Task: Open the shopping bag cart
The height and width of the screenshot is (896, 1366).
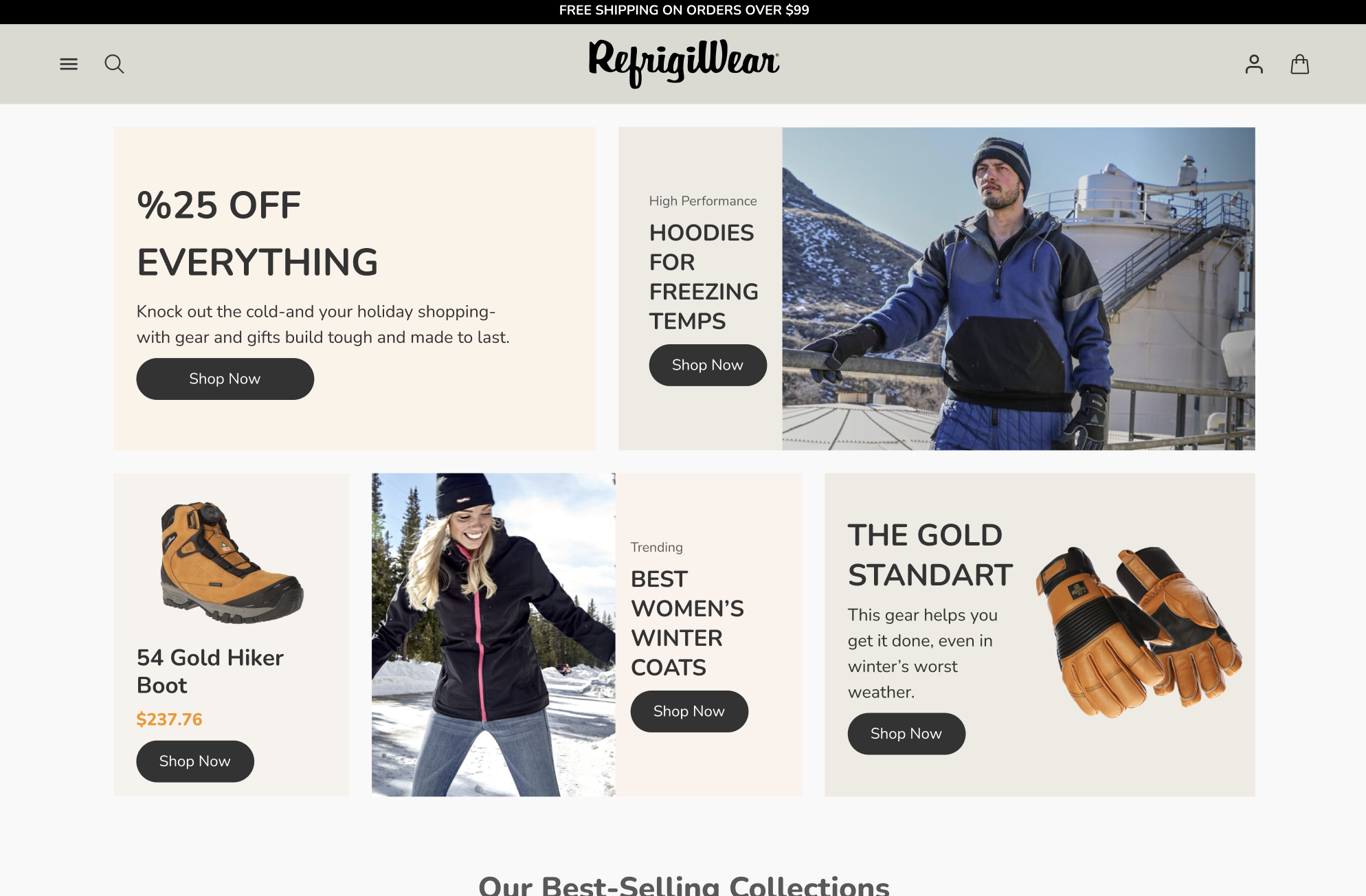Action: coord(1299,65)
